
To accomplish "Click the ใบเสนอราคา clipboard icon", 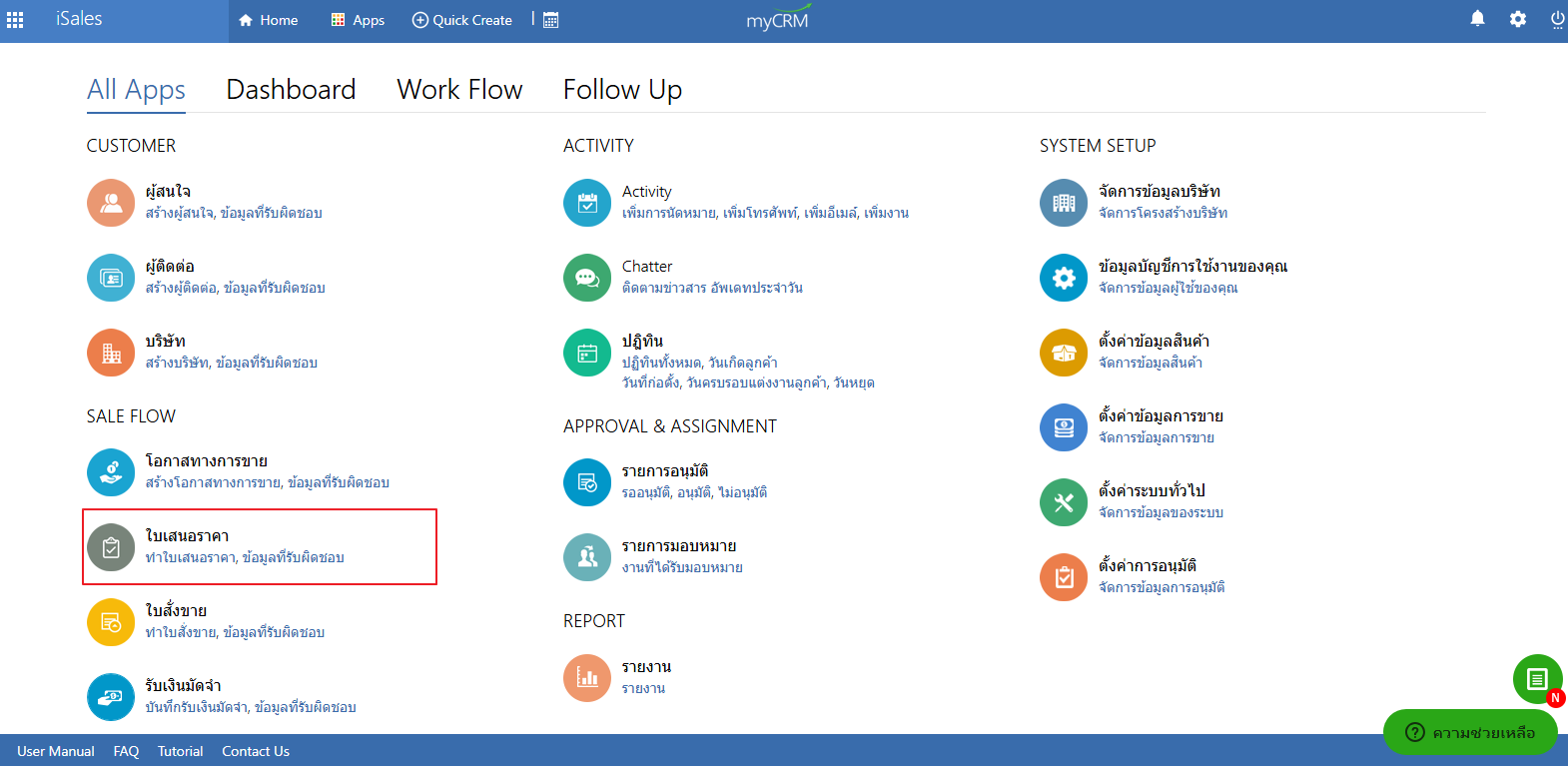I will pos(111,547).
